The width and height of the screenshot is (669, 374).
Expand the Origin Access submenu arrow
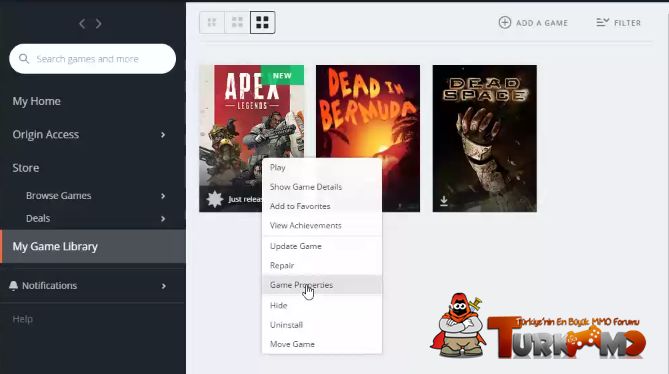pos(163,135)
